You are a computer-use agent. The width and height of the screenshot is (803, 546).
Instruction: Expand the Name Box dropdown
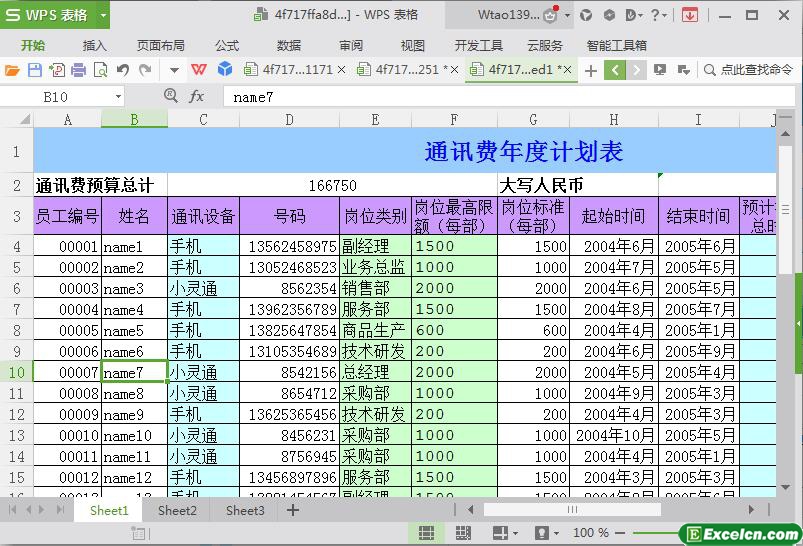[118, 97]
